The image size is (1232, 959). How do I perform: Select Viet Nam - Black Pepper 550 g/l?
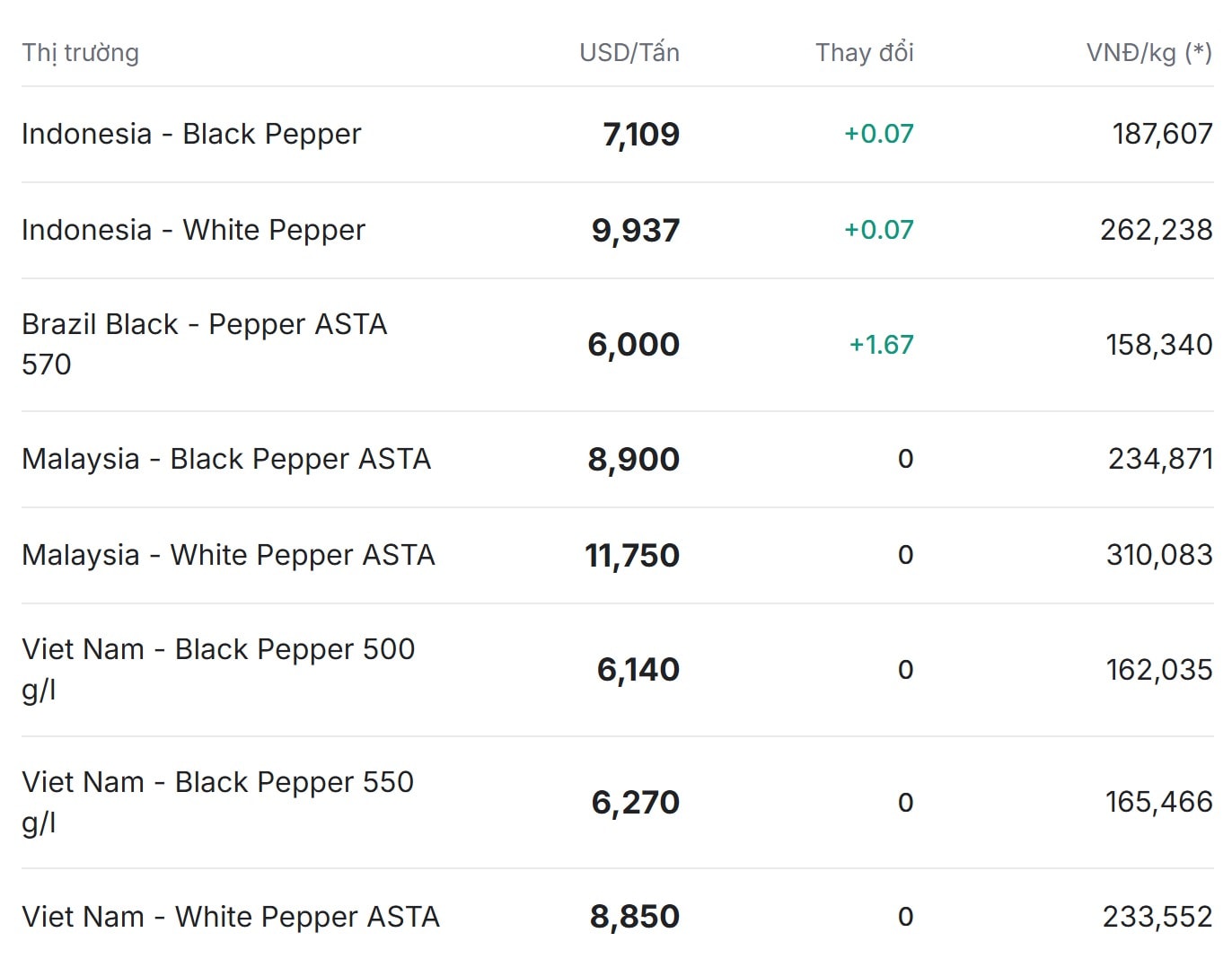click(218, 802)
